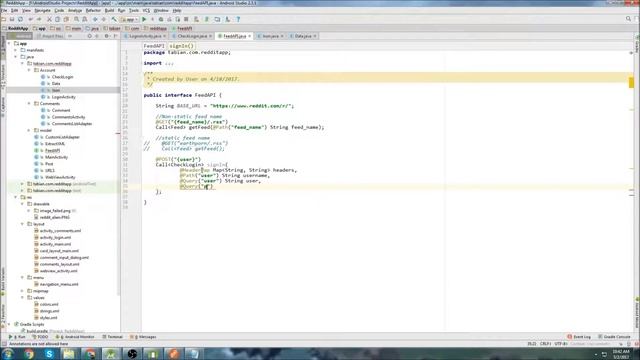Image resolution: width=640 pixels, height=360 pixels.
Task: Open the Run tool window button
Action: point(17,337)
